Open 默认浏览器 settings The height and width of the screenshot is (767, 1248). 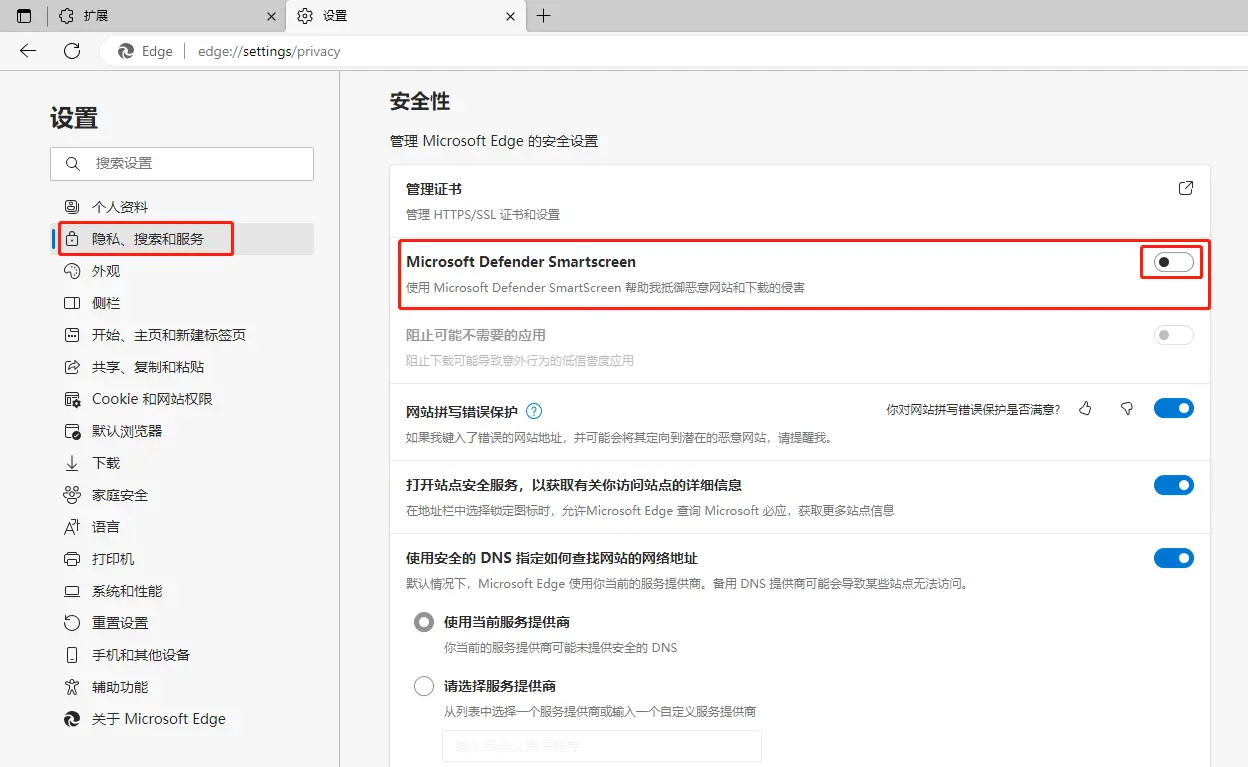pyautogui.click(x=182, y=431)
